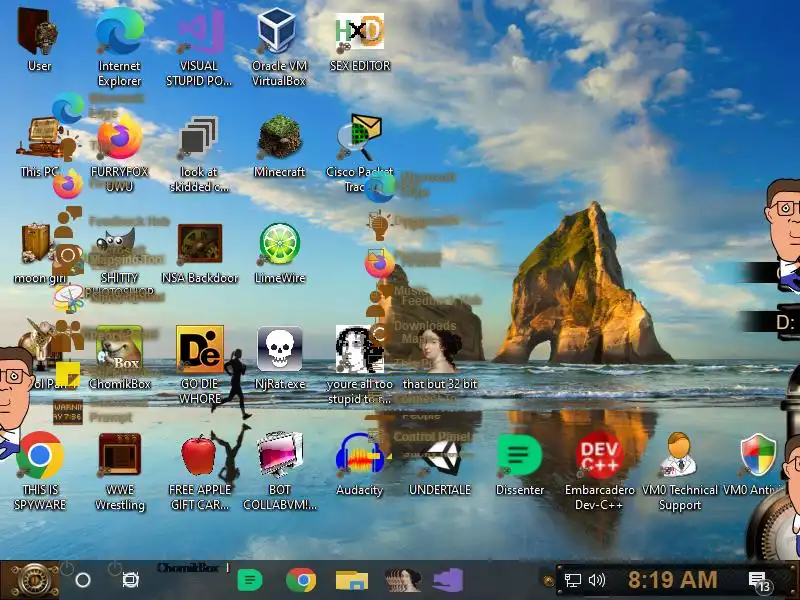
Task: Open THIS IS SPYWARE Chrome shortcut
Action: (x=40, y=470)
